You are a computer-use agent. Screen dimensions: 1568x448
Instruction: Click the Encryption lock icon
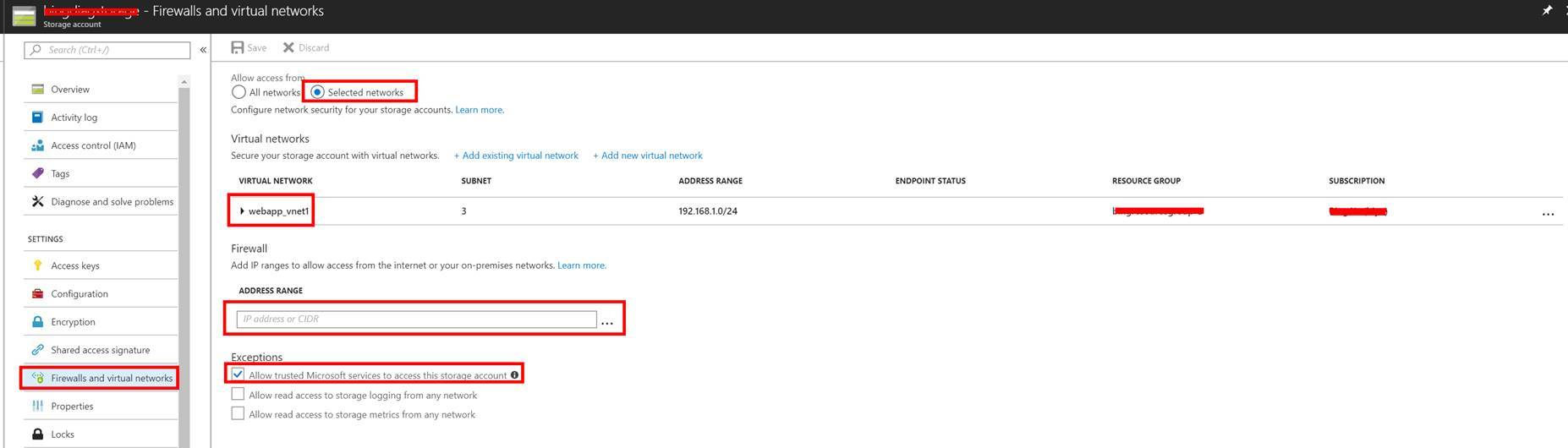pyautogui.click(x=37, y=322)
